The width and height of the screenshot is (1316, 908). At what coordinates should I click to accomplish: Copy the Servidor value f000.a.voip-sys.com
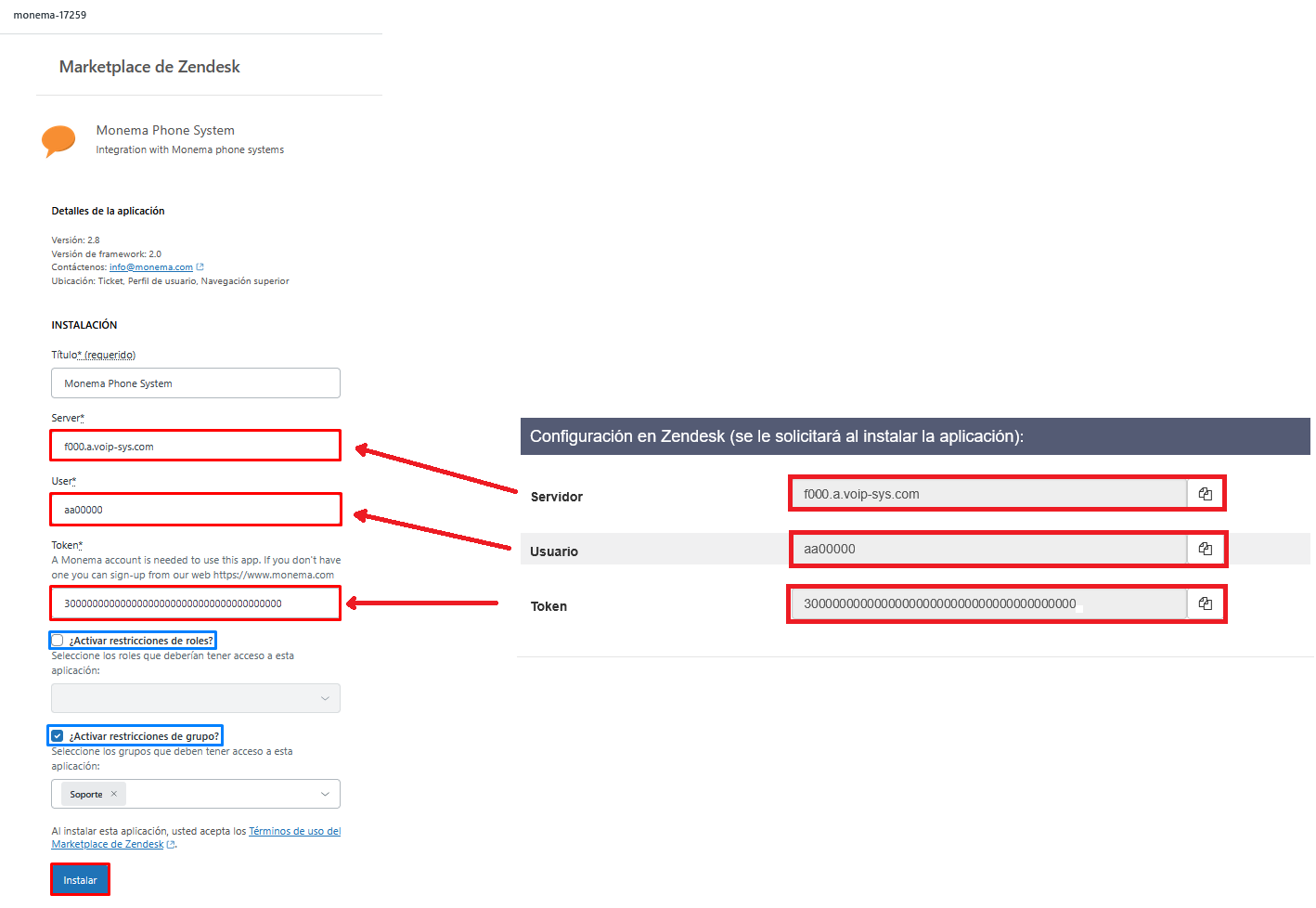pos(1205,494)
